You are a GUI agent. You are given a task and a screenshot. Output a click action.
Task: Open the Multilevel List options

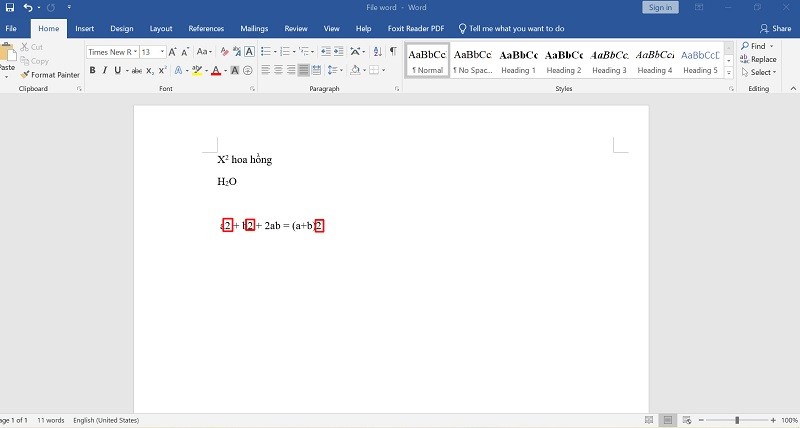pyautogui.click(x=305, y=52)
